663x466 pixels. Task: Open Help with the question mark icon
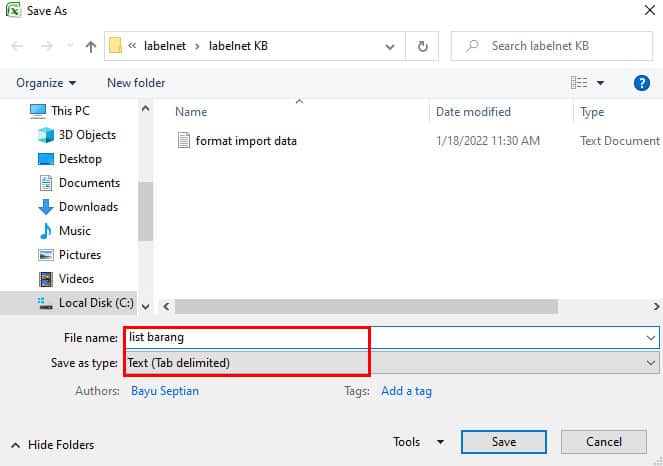pos(641,83)
